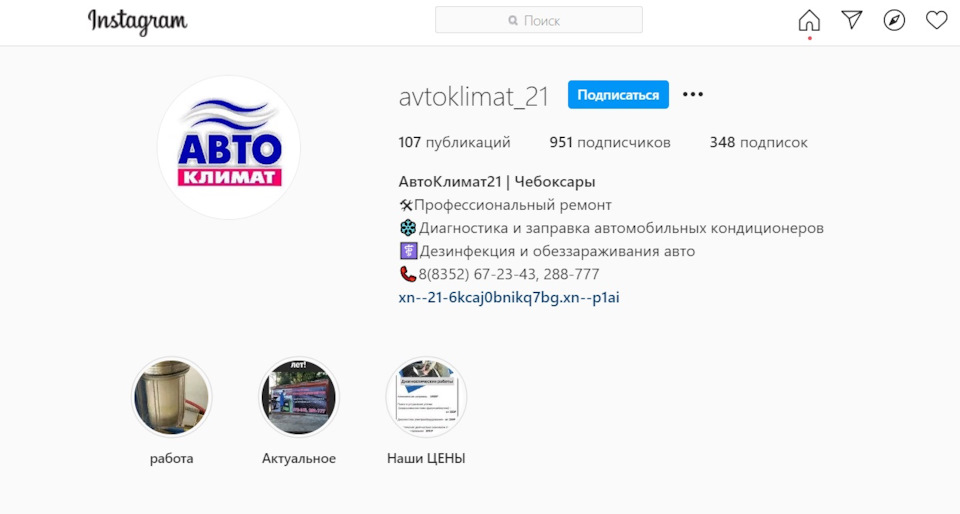Open direct messages paper plane icon

(x=852, y=20)
